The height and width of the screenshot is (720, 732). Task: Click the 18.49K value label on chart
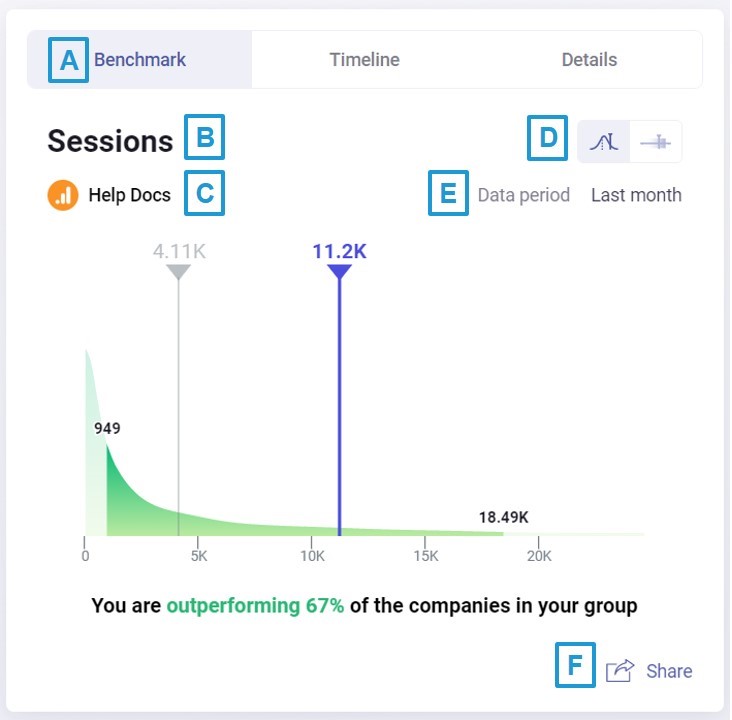503,517
